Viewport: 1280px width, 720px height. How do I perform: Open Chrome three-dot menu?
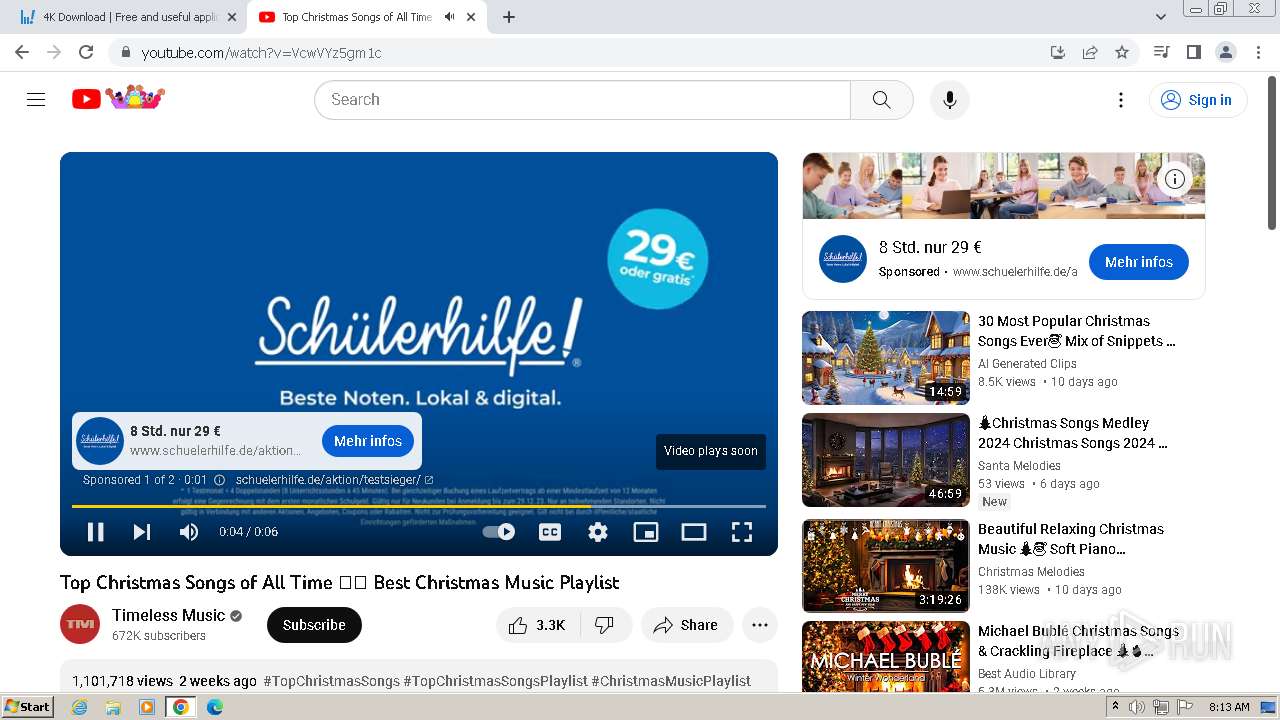coord(1257,52)
